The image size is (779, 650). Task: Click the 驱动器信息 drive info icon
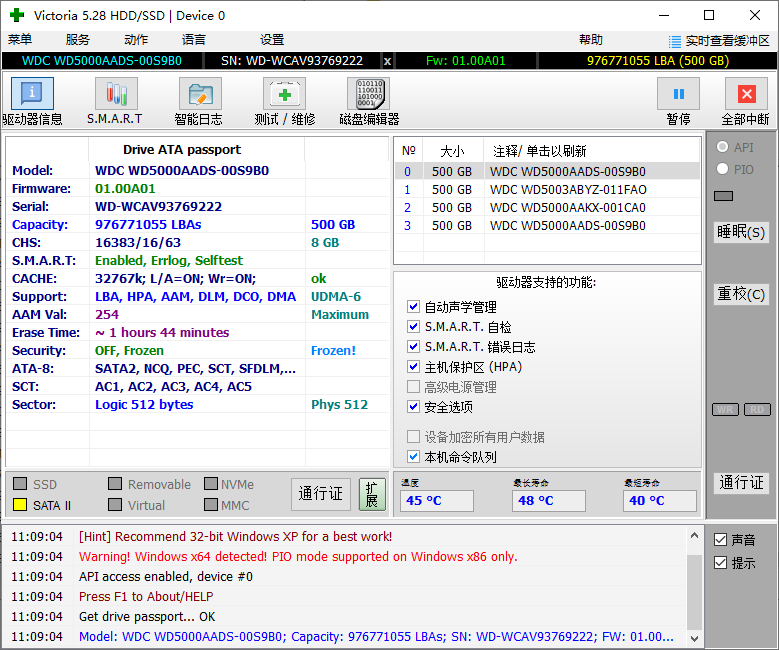(32, 93)
